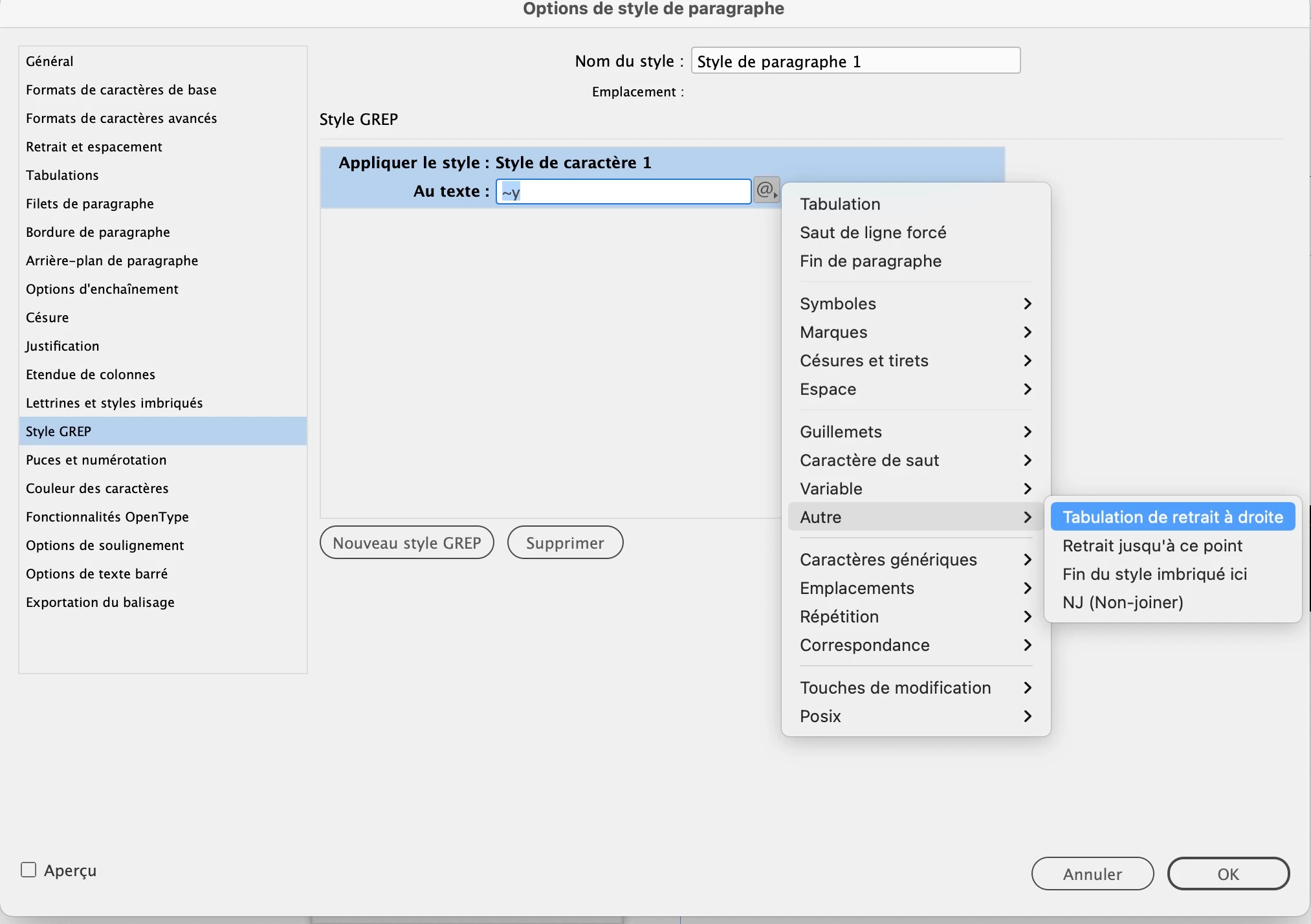
Task: Select Tabulation de retrait à droite
Action: pyautogui.click(x=1172, y=517)
